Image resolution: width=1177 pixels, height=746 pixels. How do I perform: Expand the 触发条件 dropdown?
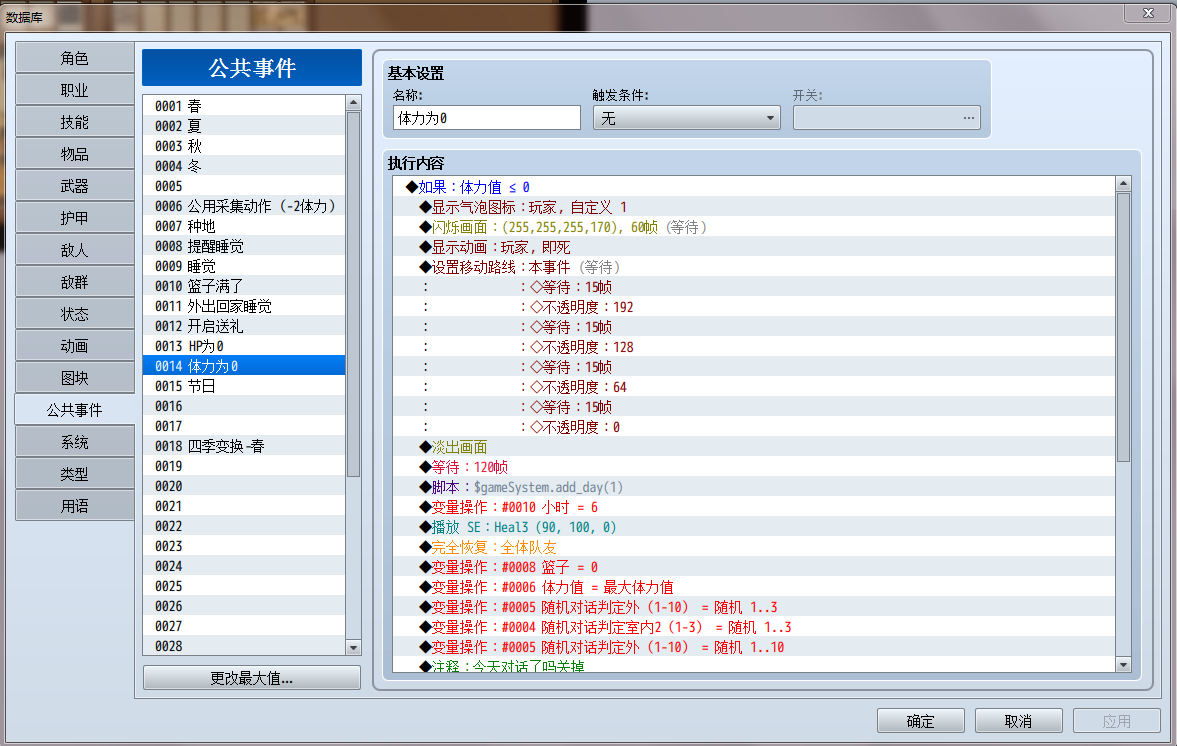point(686,118)
